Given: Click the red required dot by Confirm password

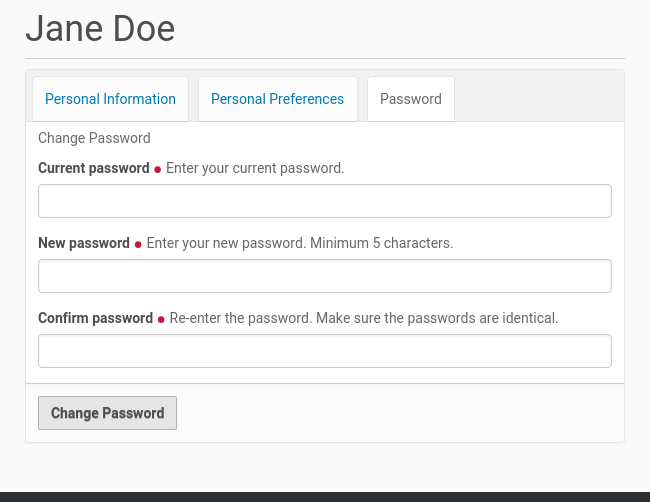Looking at the screenshot, I should coord(161,319).
